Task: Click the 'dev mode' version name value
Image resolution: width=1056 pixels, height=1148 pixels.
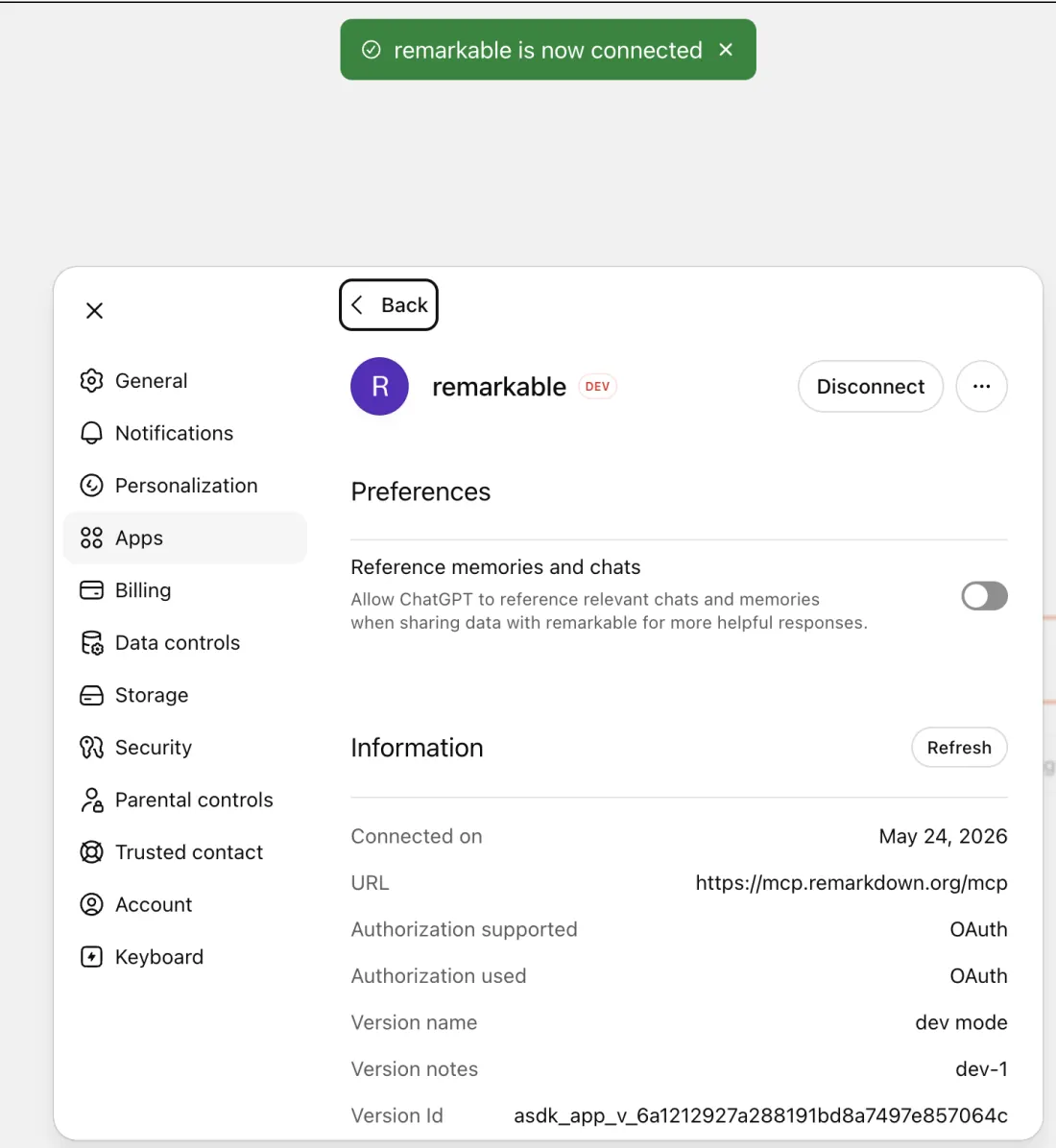Action: [961, 1023]
